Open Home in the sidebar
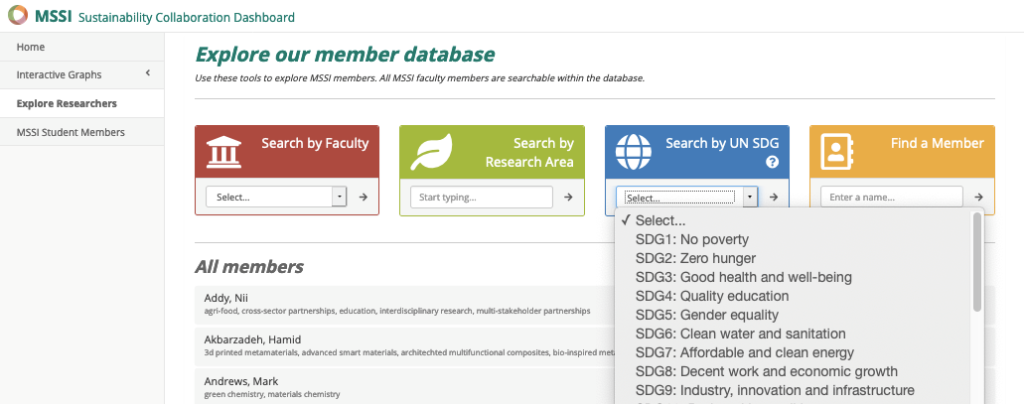Viewport: 1024px width, 404px height. 31,47
